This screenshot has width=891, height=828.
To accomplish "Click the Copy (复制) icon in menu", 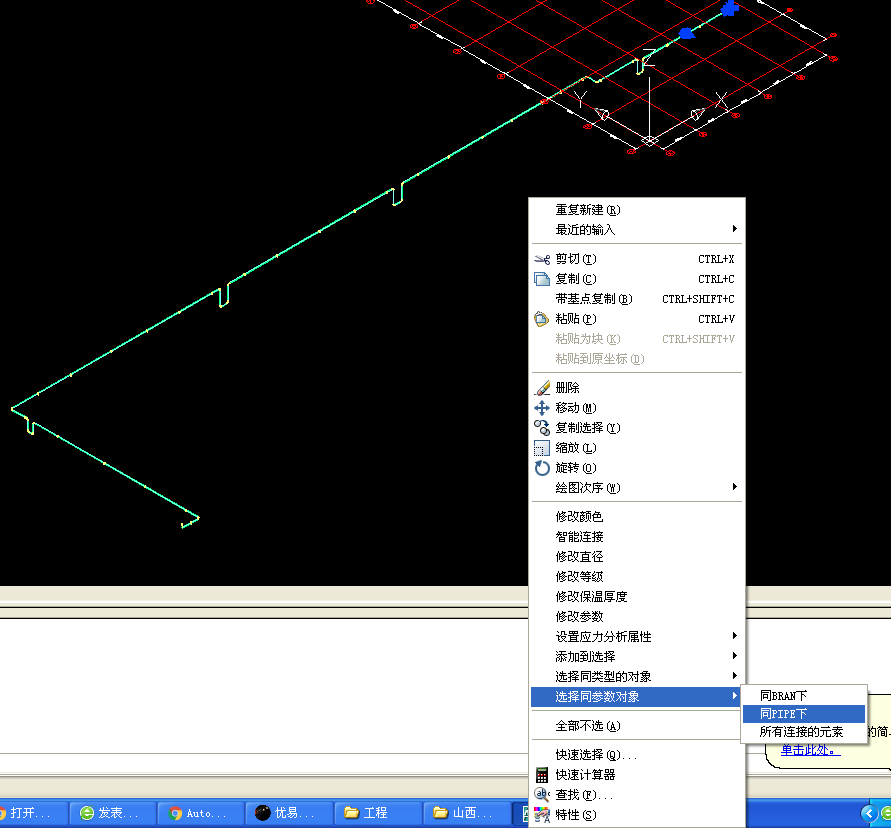I will pyautogui.click(x=542, y=279).
